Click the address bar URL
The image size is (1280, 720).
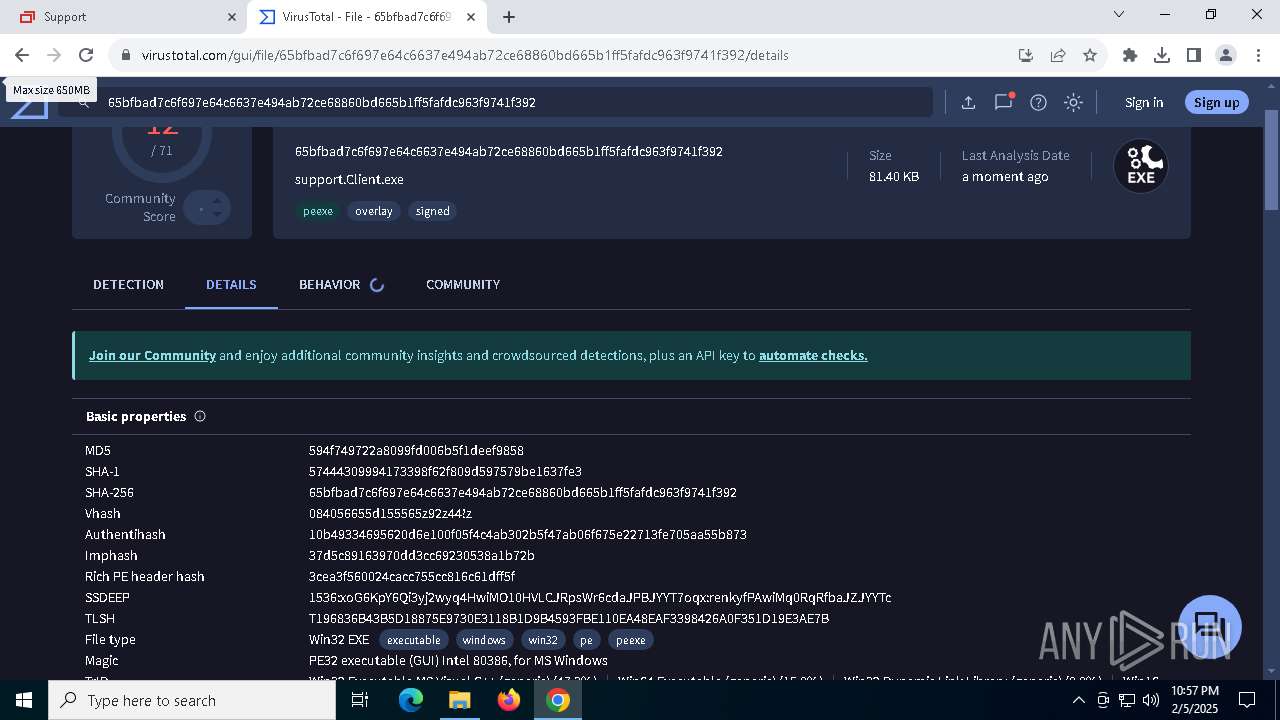pyautogui.click(x=465, y=55)
